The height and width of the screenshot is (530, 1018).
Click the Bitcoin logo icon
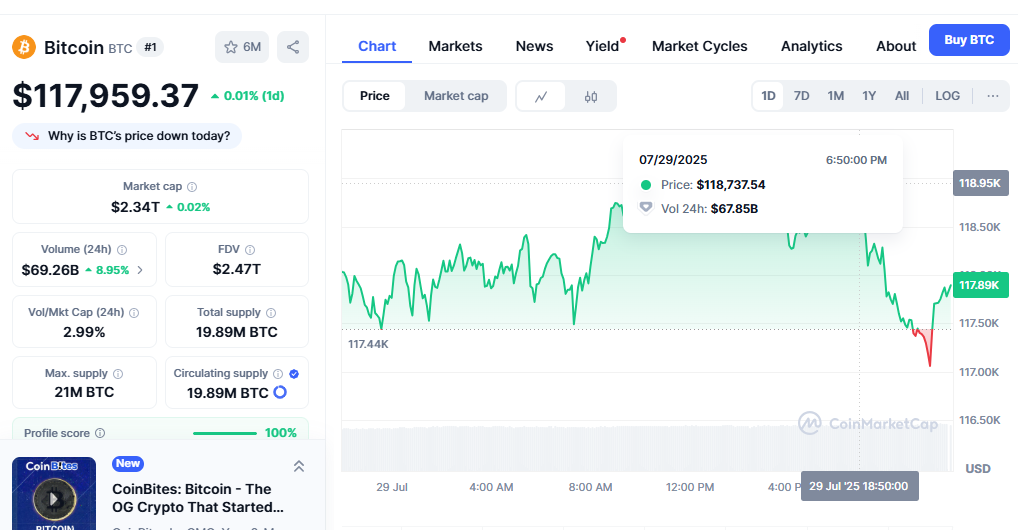[x=24, y=47]
